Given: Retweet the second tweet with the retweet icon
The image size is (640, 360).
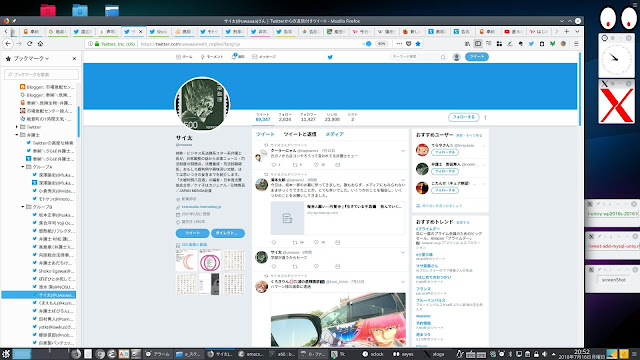Looking at the screenshot, I should 295,242.
